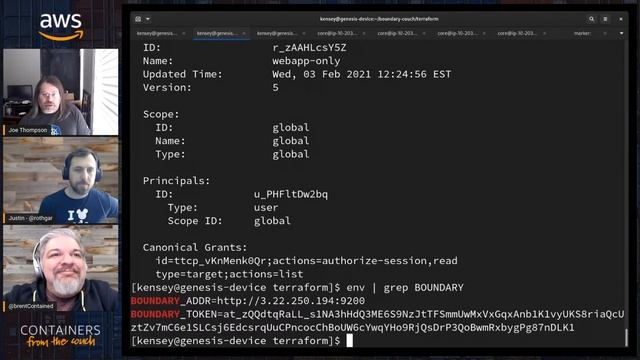640x360 pixels.
Task: Click @brentContained's video thumbnail
Action: coord(61,268)
